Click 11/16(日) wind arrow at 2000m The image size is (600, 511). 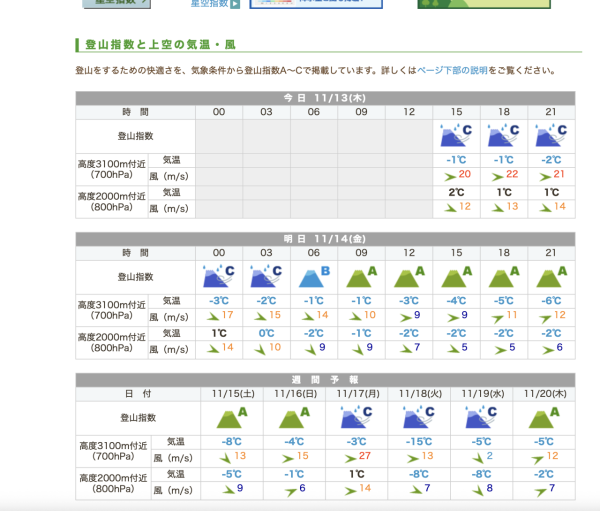pyautogui.click(x=290, y=491)
